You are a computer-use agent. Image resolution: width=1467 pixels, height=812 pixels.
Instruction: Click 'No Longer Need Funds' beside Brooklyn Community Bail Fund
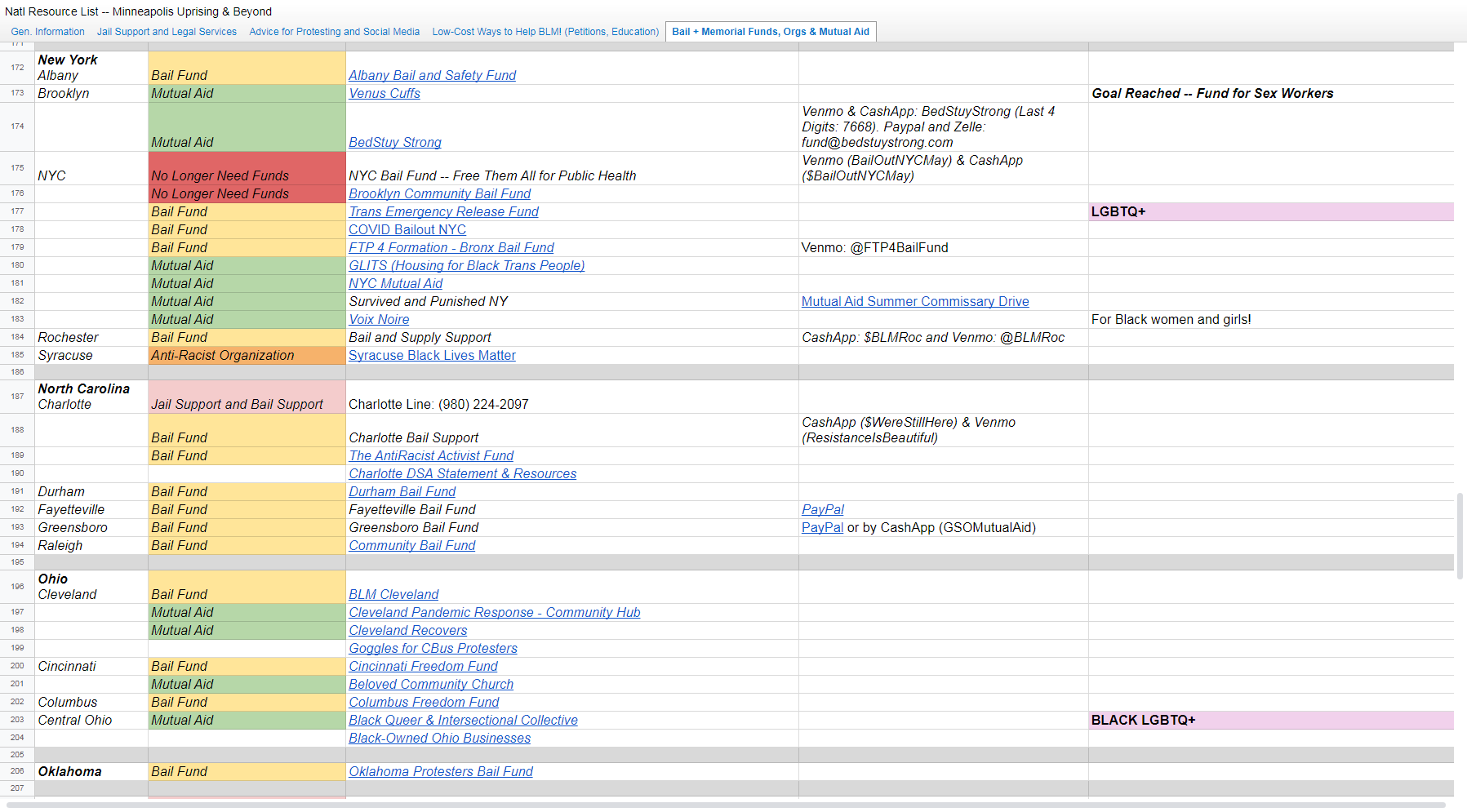[247, 194]
